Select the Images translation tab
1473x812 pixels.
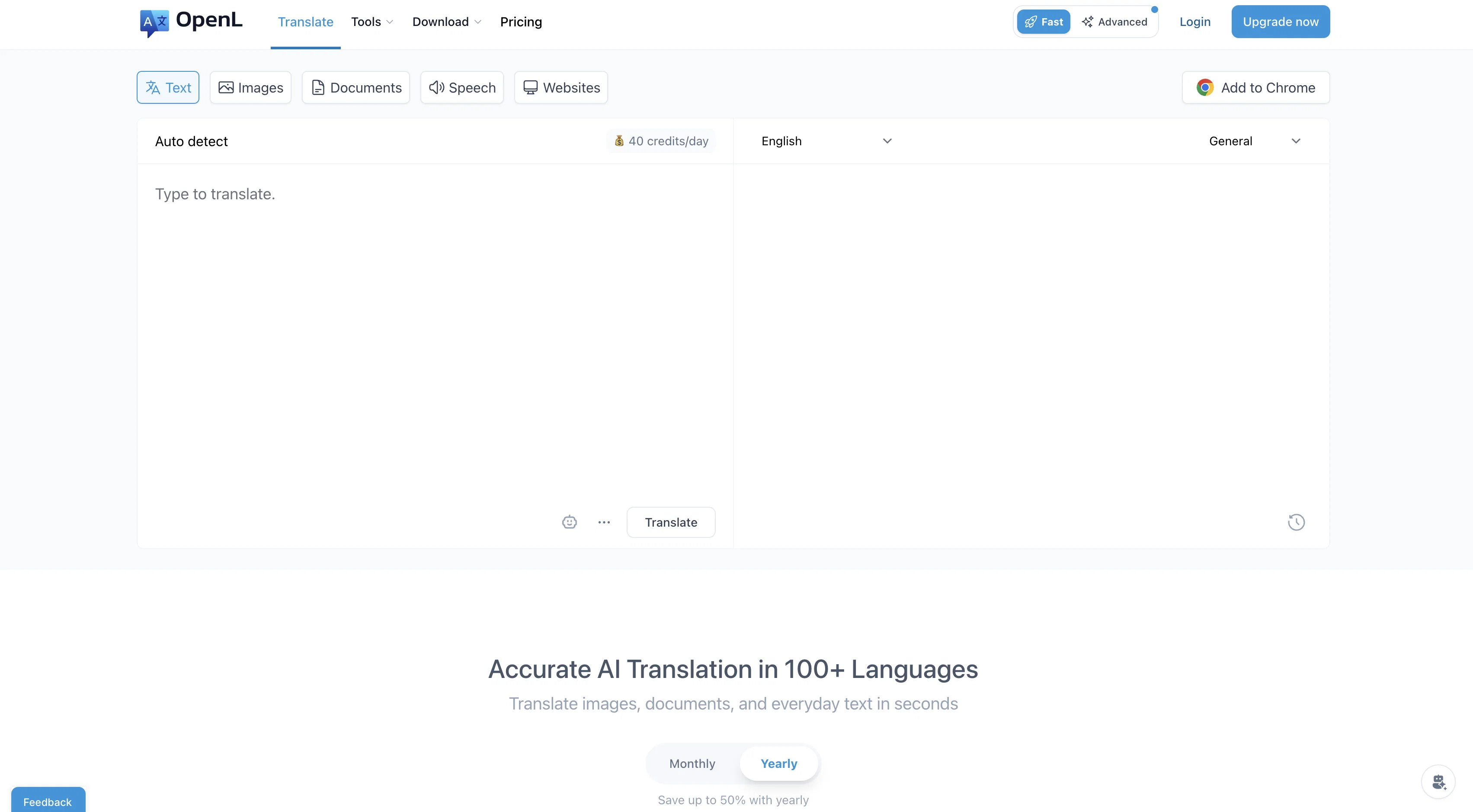click(250, 87)
